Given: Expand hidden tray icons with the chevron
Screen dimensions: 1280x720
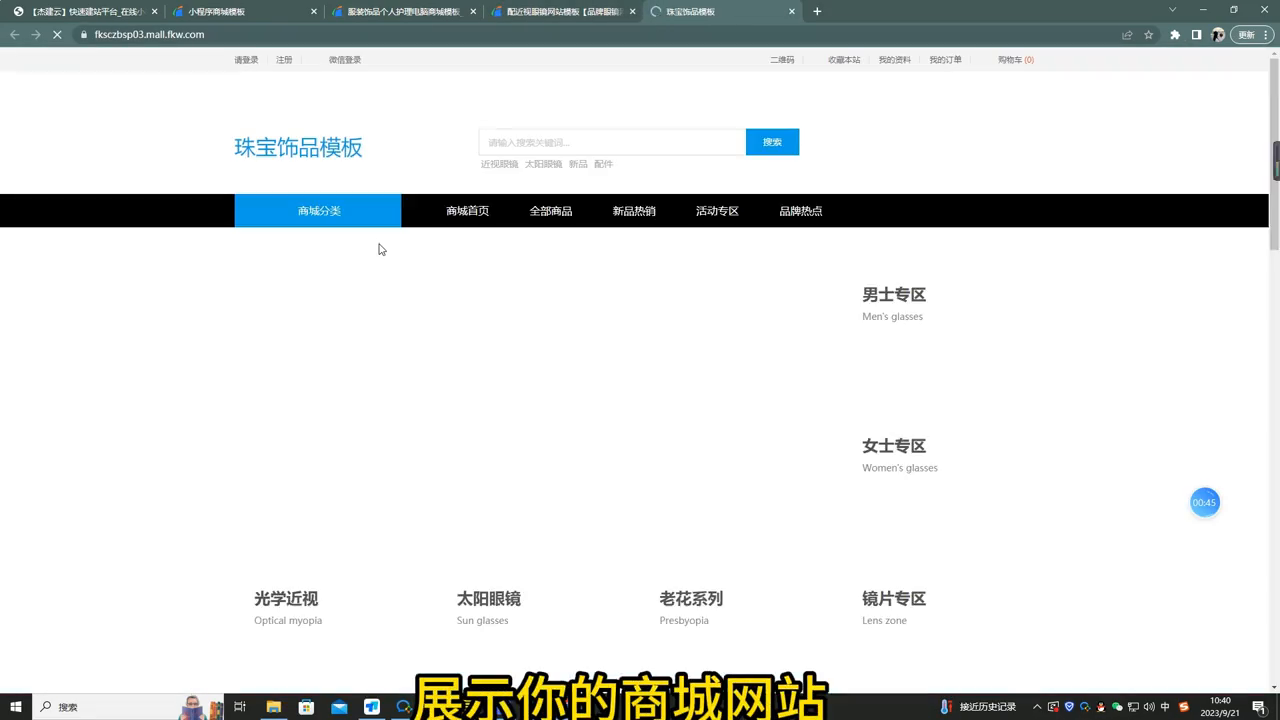Looking at the screenshot, I should [x=1037, y=707].
